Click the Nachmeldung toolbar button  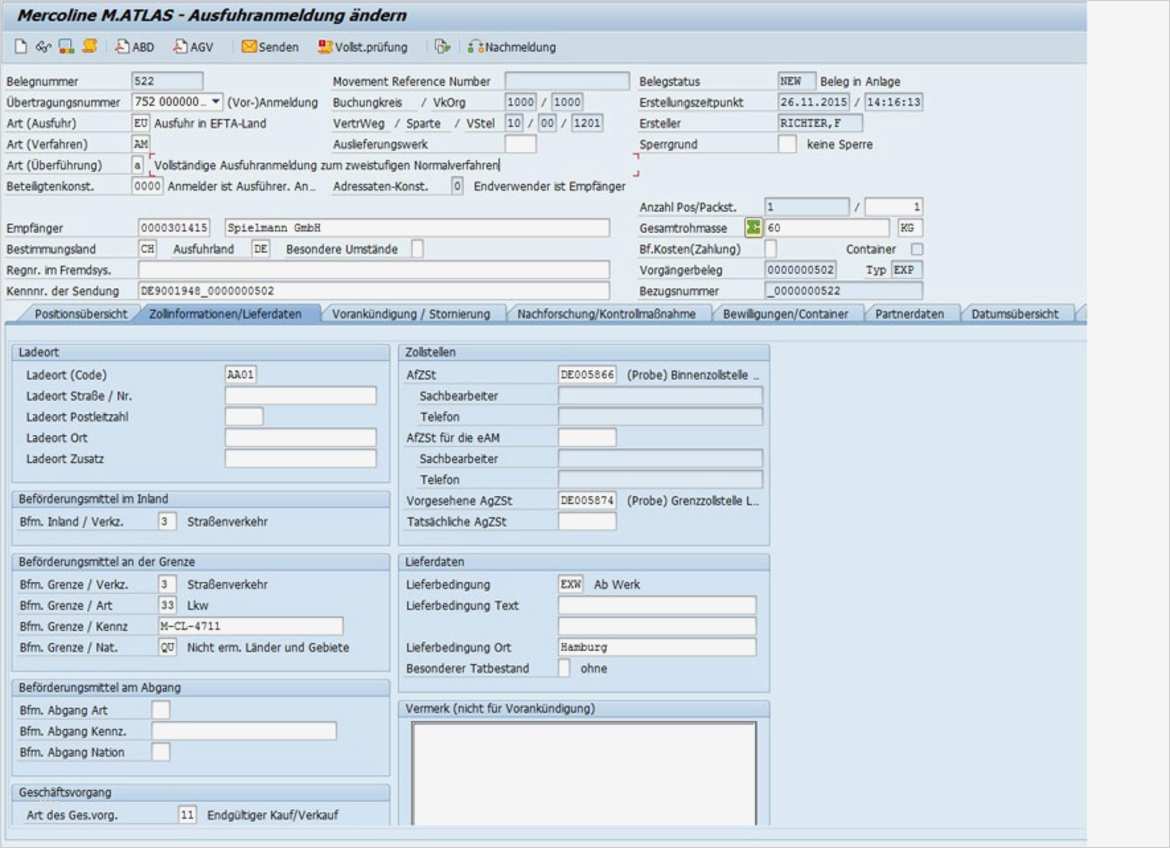pos(512,47)
